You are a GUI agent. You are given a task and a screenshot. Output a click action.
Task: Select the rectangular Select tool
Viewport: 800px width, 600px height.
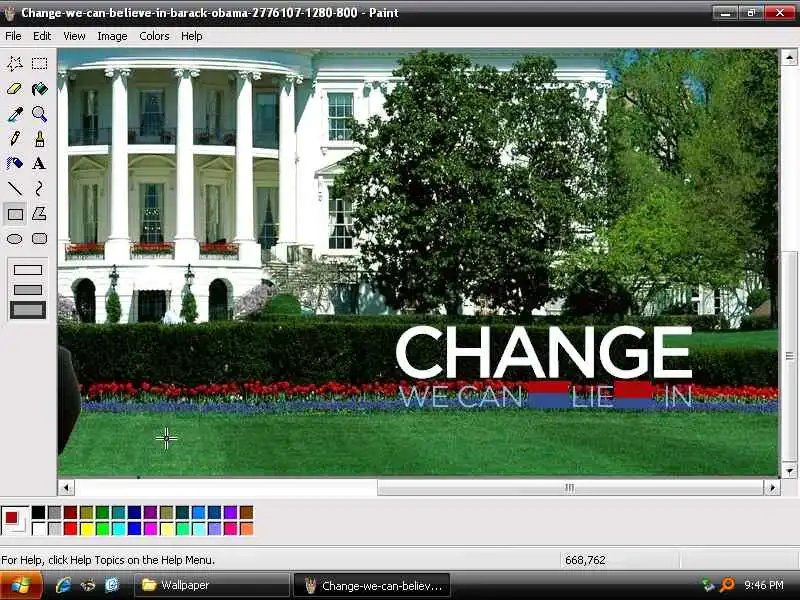click(x=39, y=63)
